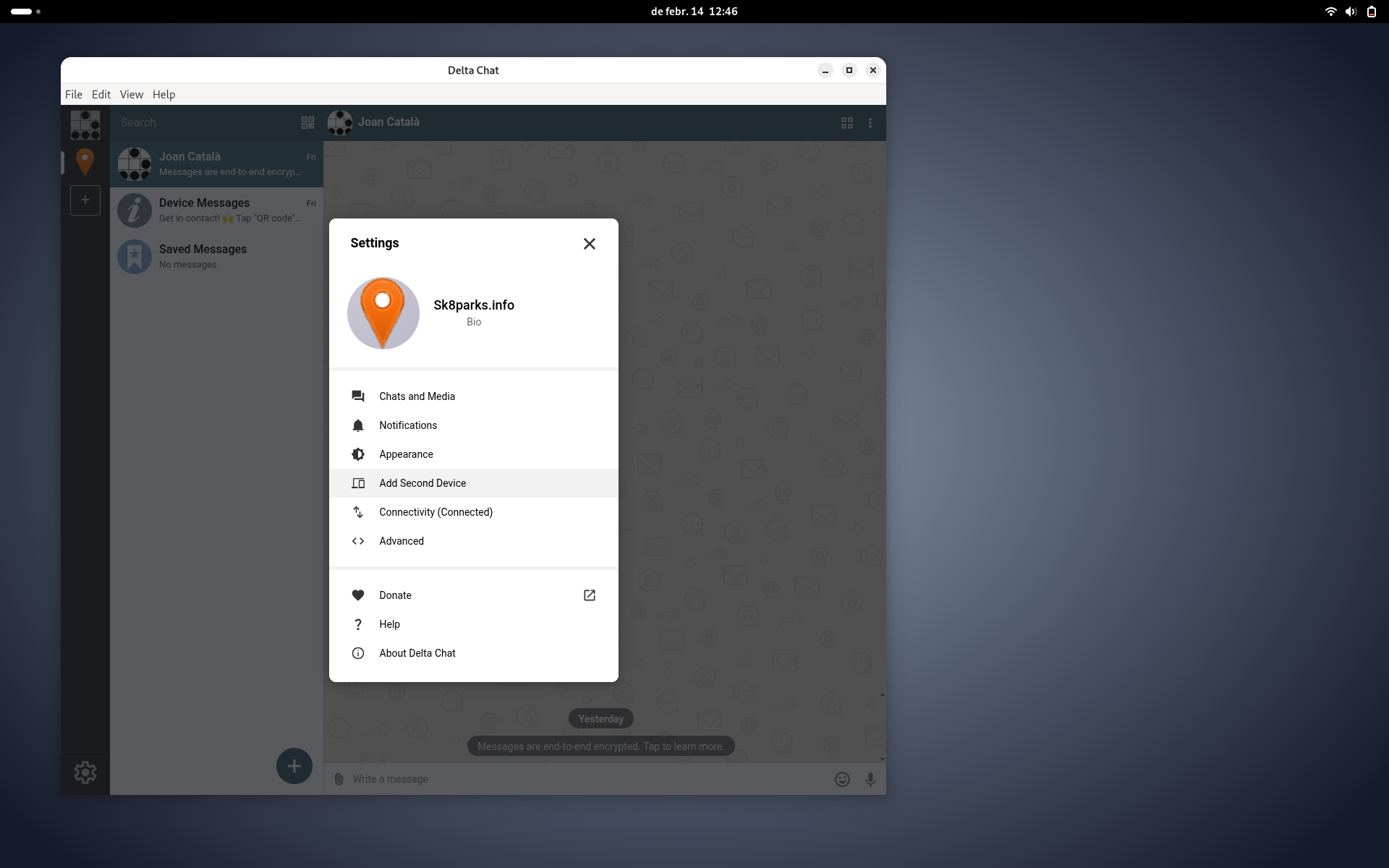
Task: Open the three-dot chat options menu
Action: (870, 123)
